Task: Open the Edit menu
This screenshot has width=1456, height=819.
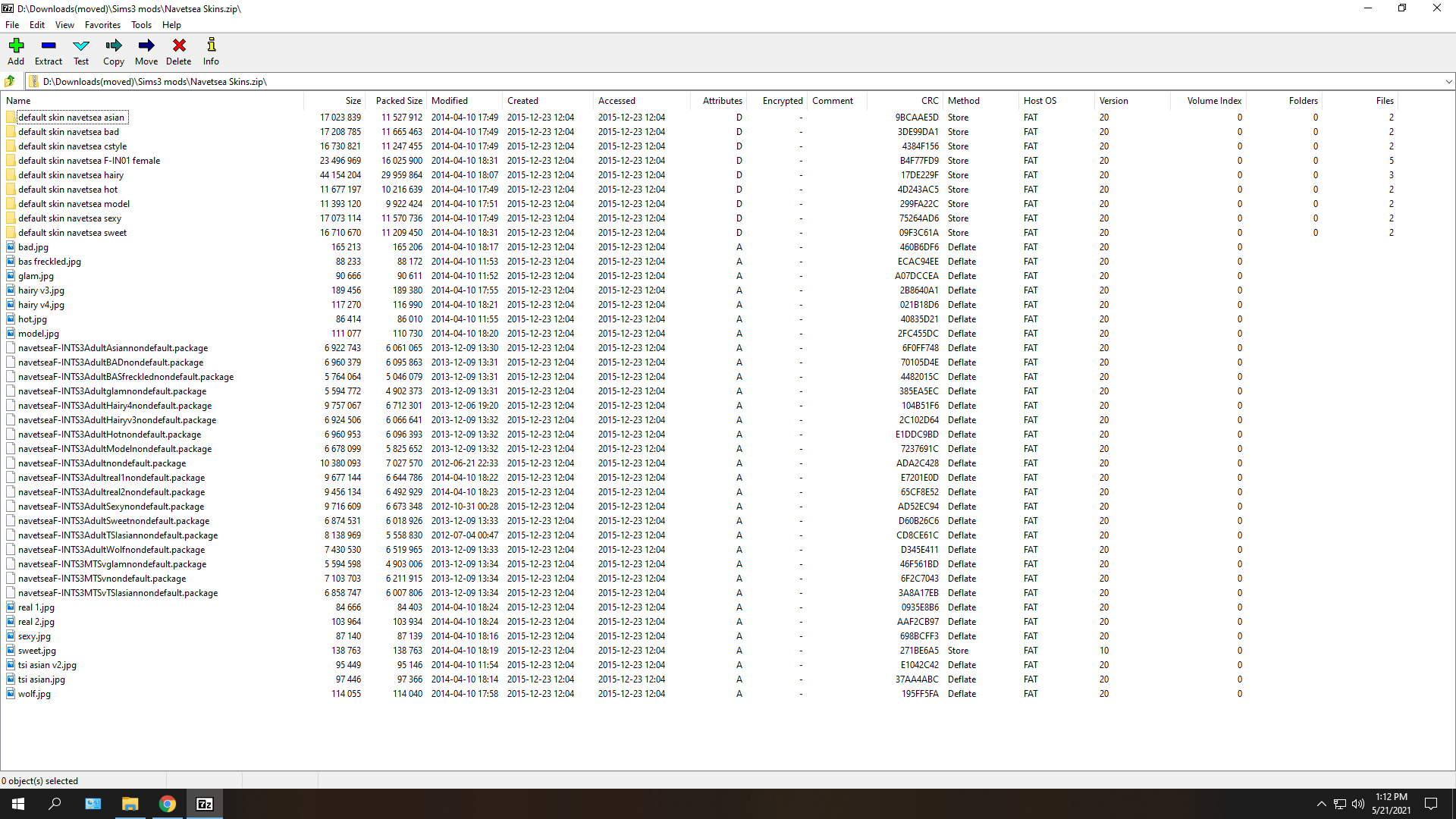Action: [x=37, y=25]
